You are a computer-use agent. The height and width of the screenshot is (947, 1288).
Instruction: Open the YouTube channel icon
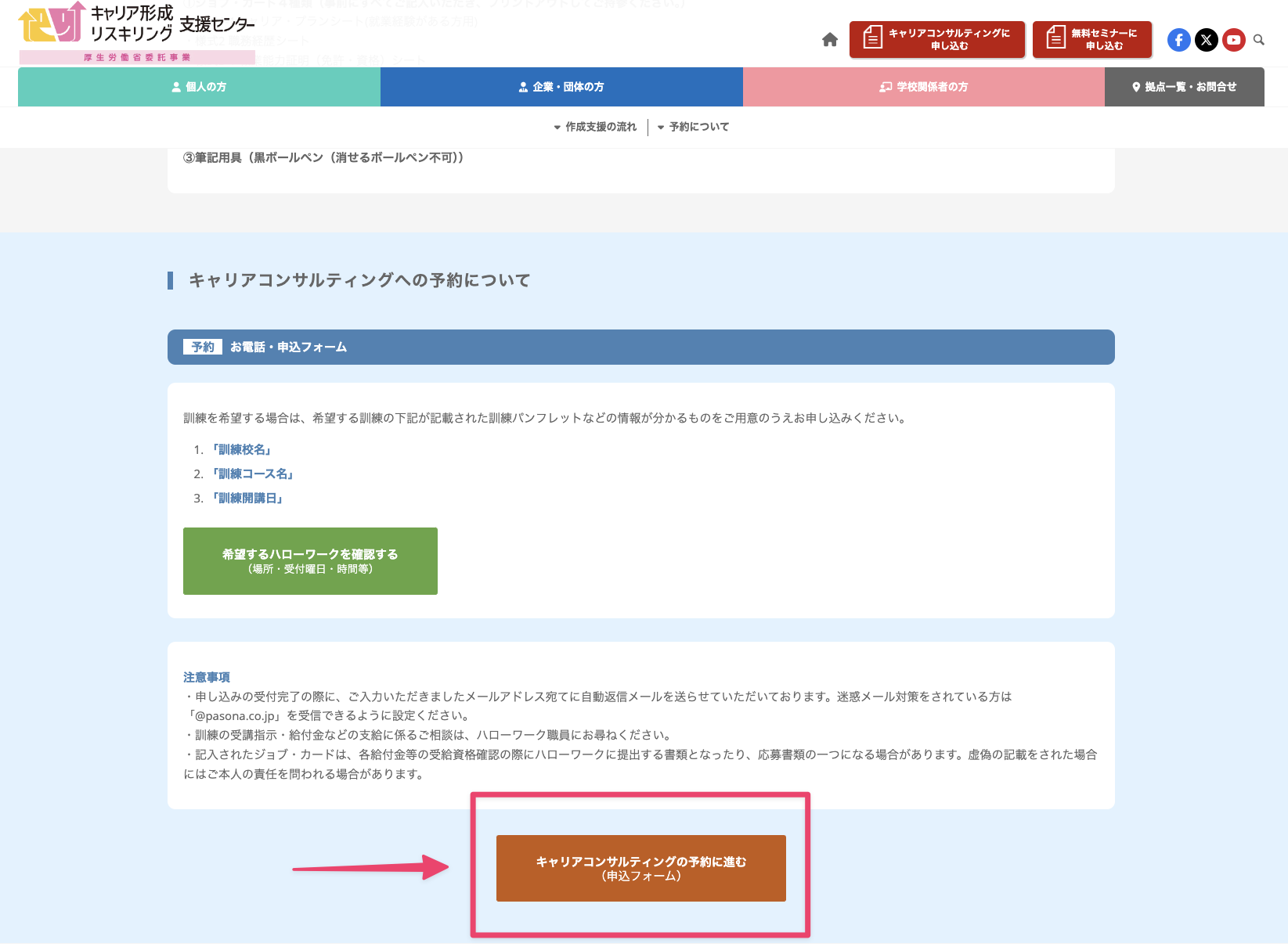click(x=1233, y=39)
